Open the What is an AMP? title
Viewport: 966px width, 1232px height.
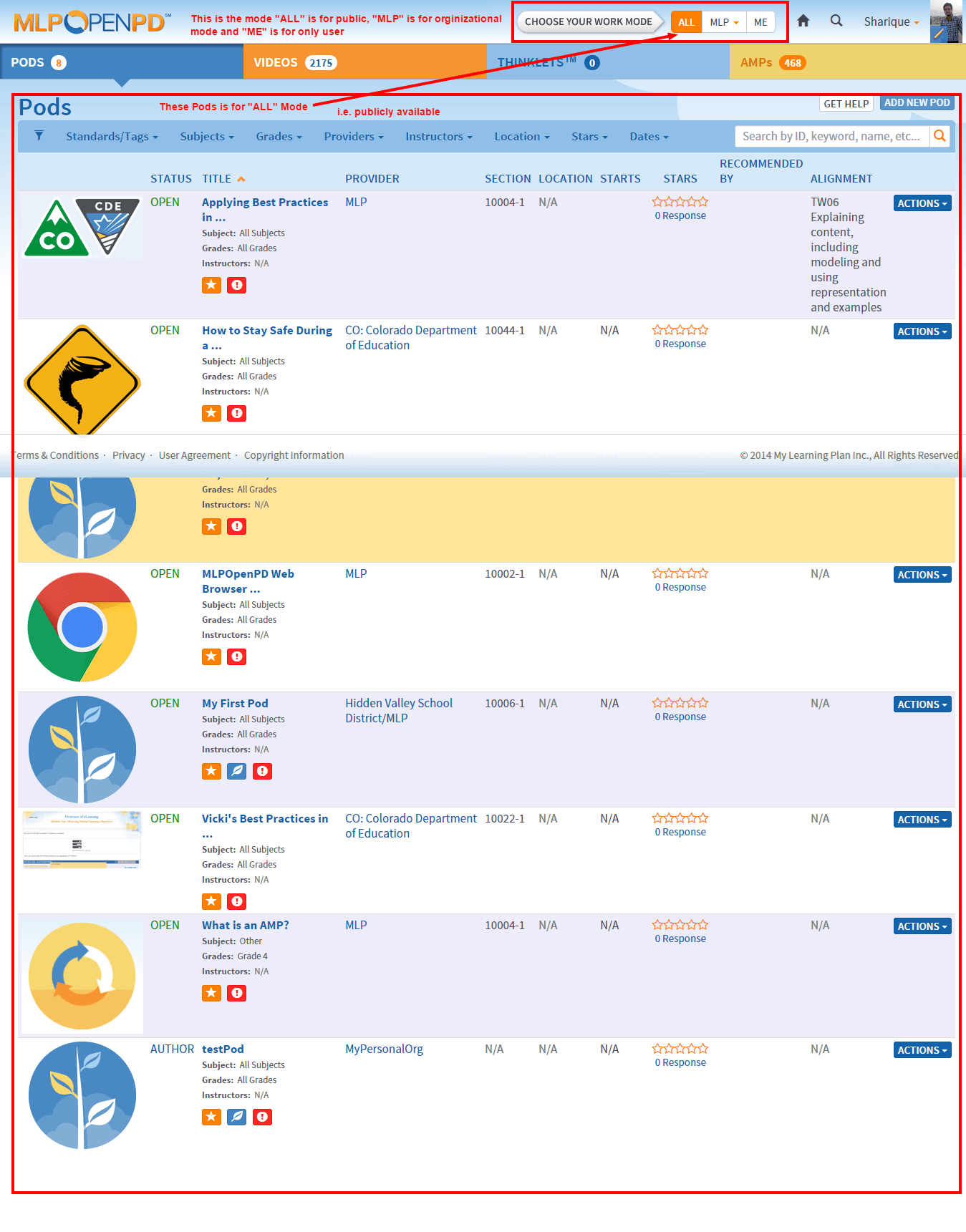(x=246, y=926)
